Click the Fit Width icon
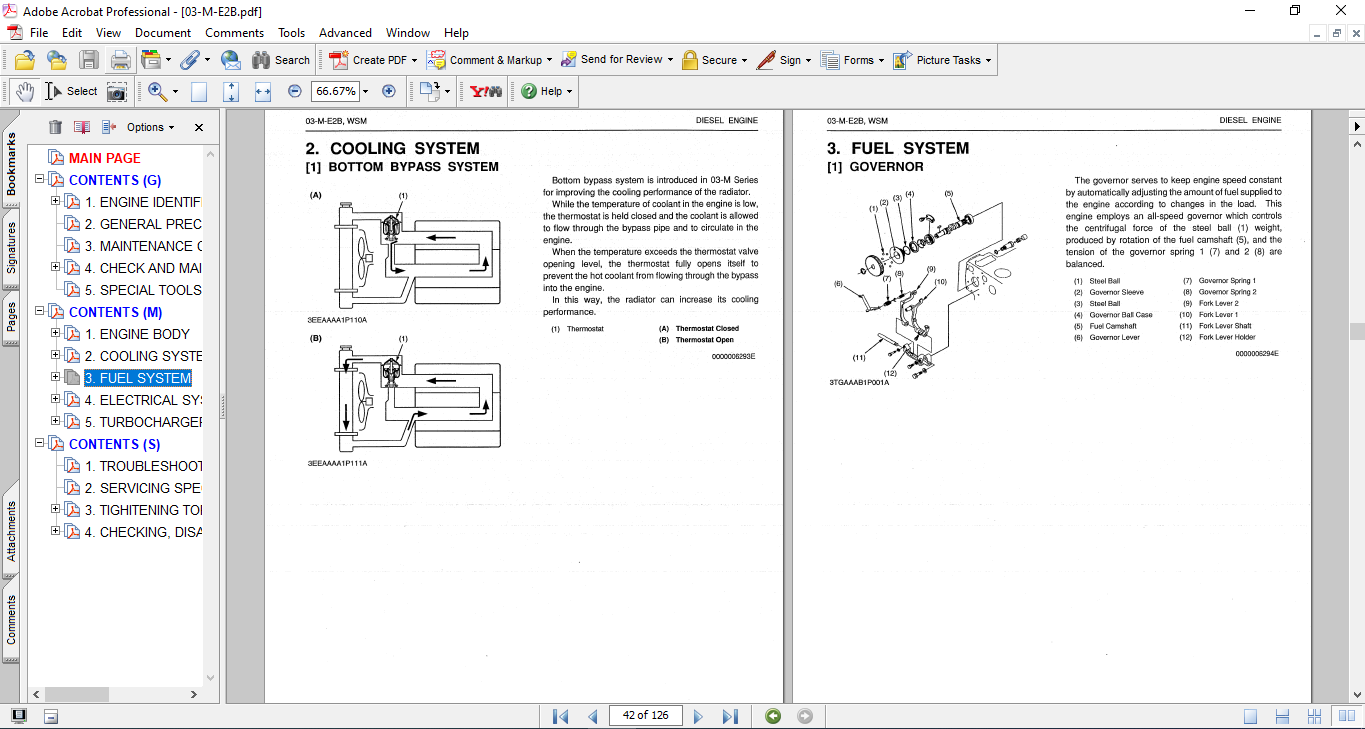Viewport: 1365px width, 729px height. pos(263,91)
